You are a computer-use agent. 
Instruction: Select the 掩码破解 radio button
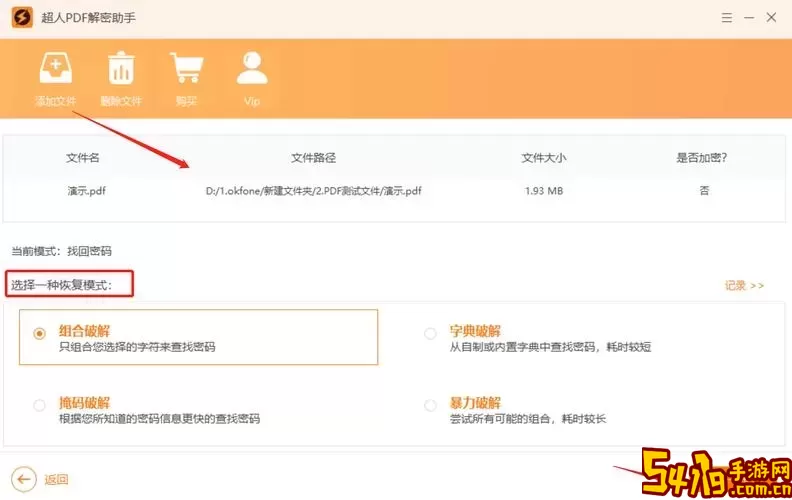[39, 405]
